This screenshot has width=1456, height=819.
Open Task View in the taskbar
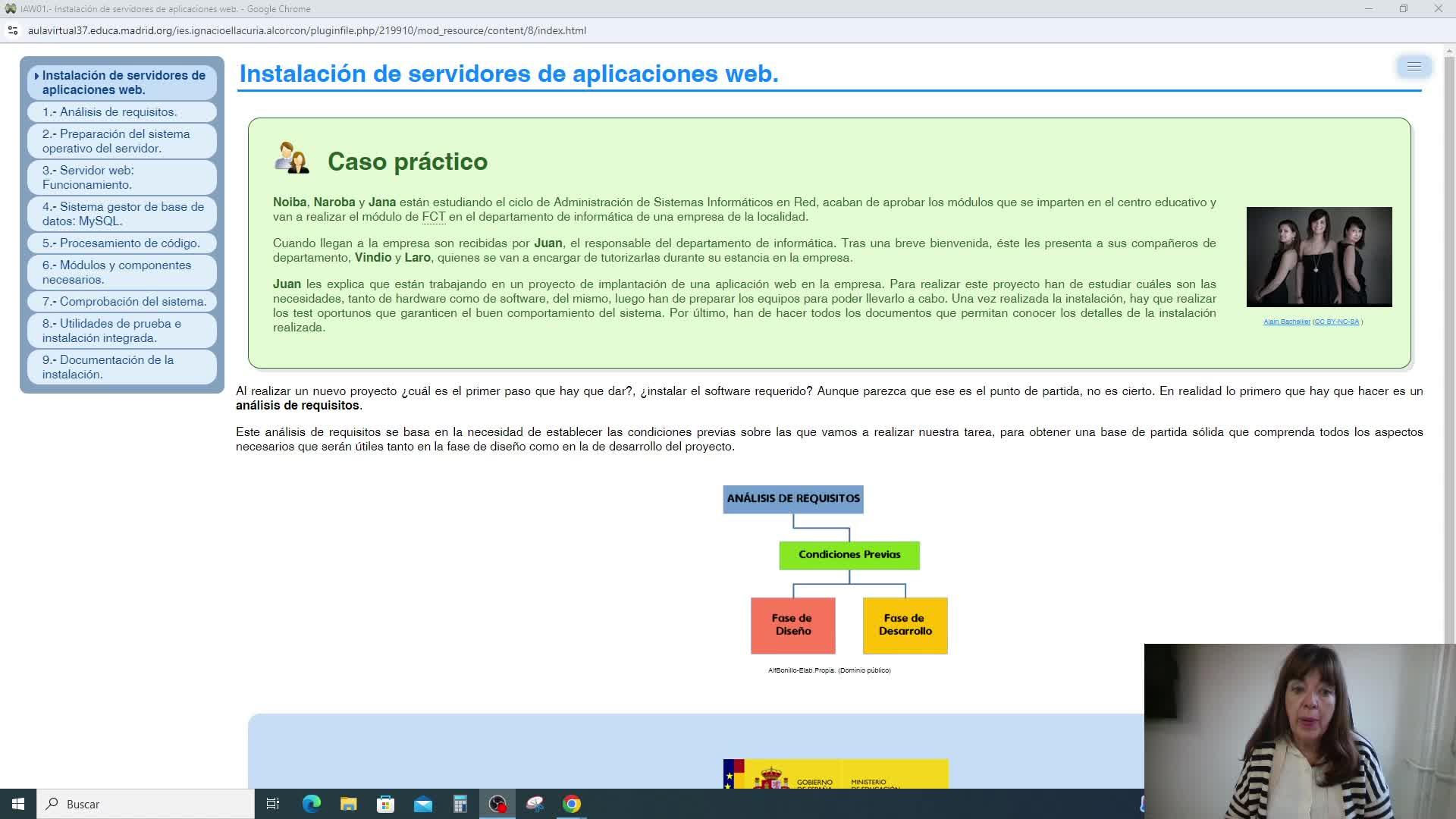(x=273, y=804)
